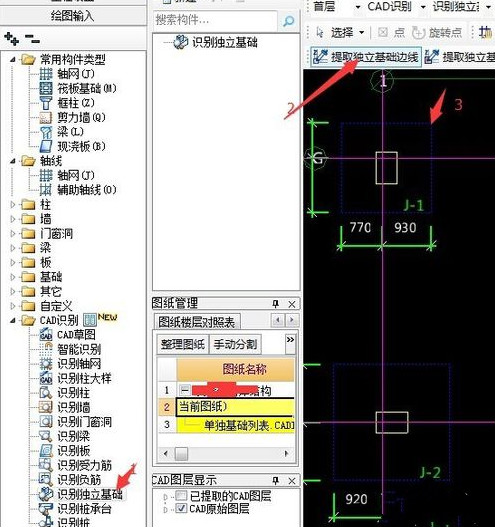Collapse all tree nodes with minus icon
The width and height of the screenshot is (495, 527).
tap(32, 39)
